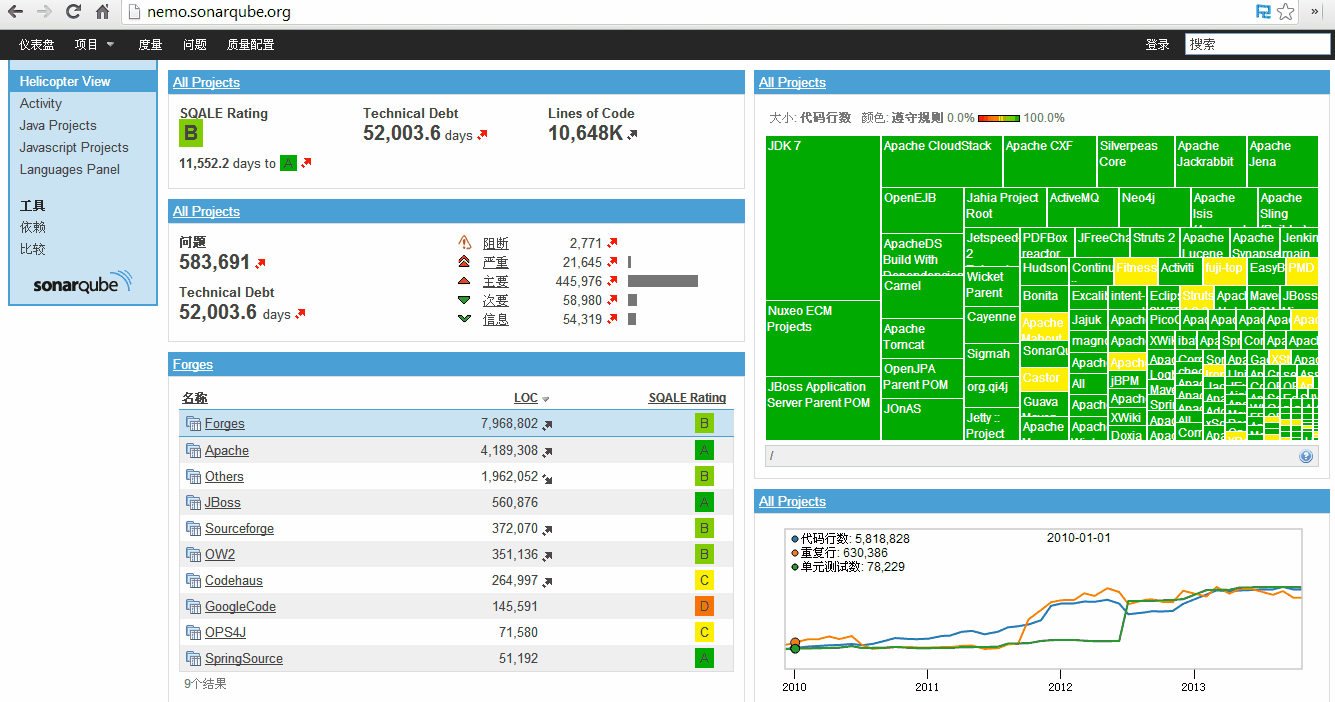Open All Projects link above the treemap
The image size is (1335, 702).
coord(792,82)
